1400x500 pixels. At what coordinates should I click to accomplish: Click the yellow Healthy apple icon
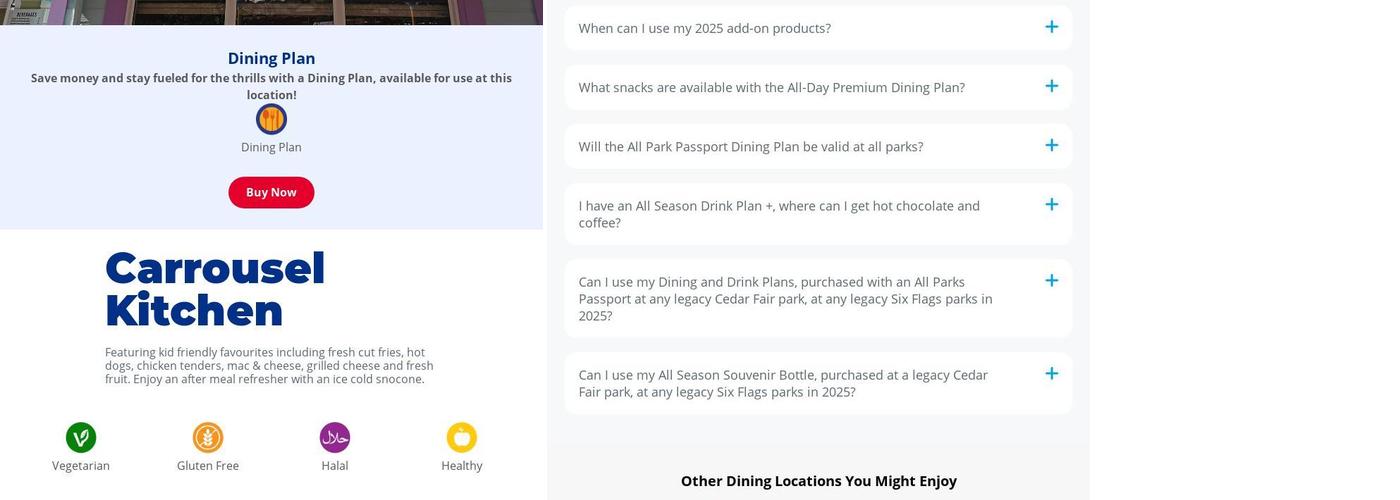(462, 438)
